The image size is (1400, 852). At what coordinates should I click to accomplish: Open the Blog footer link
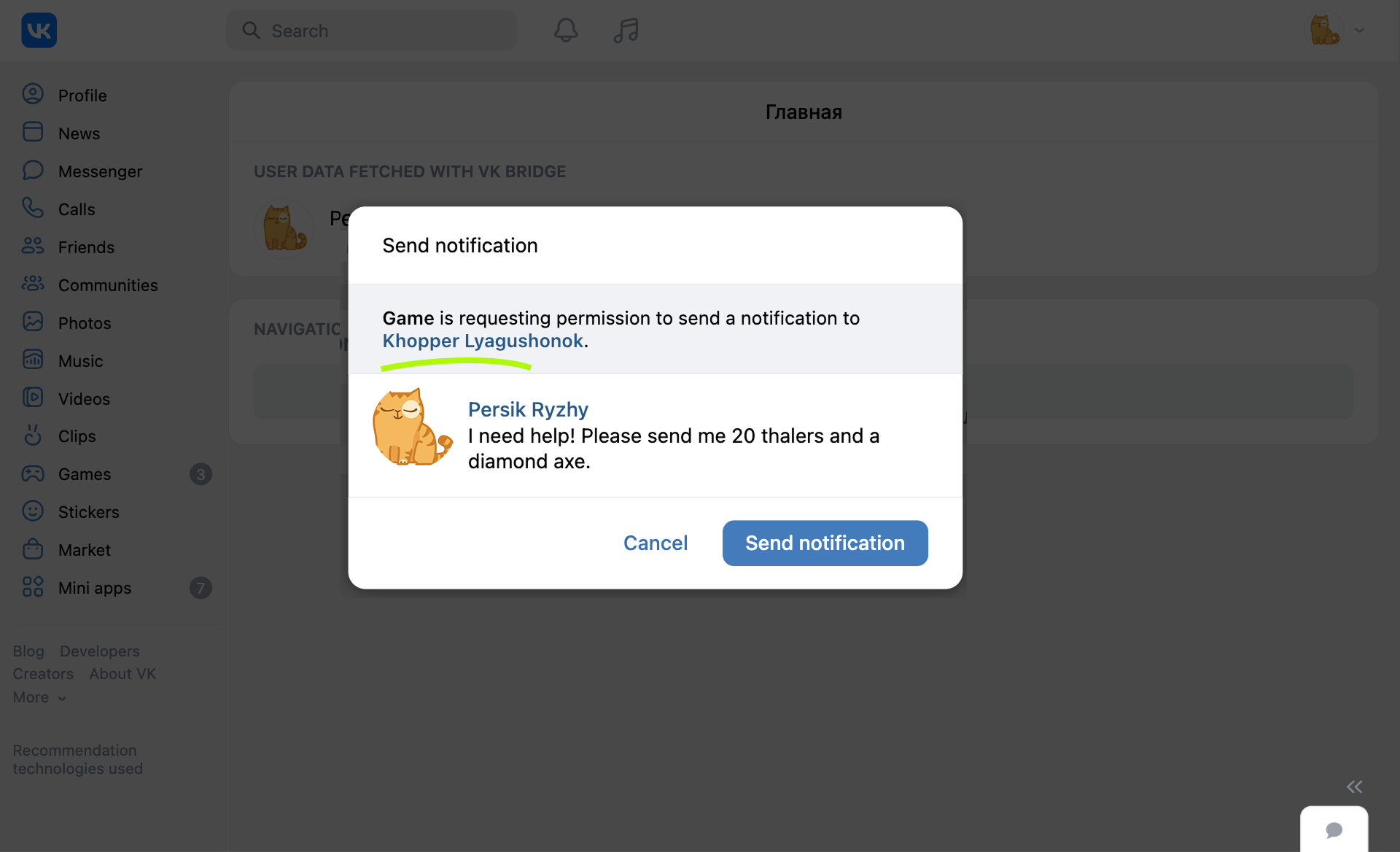click(28, 651)
